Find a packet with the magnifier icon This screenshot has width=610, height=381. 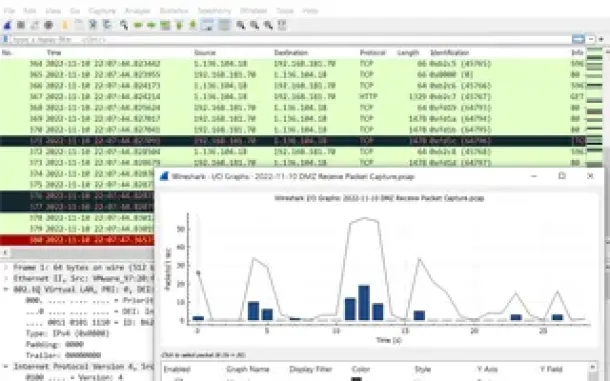pos(124,25)
